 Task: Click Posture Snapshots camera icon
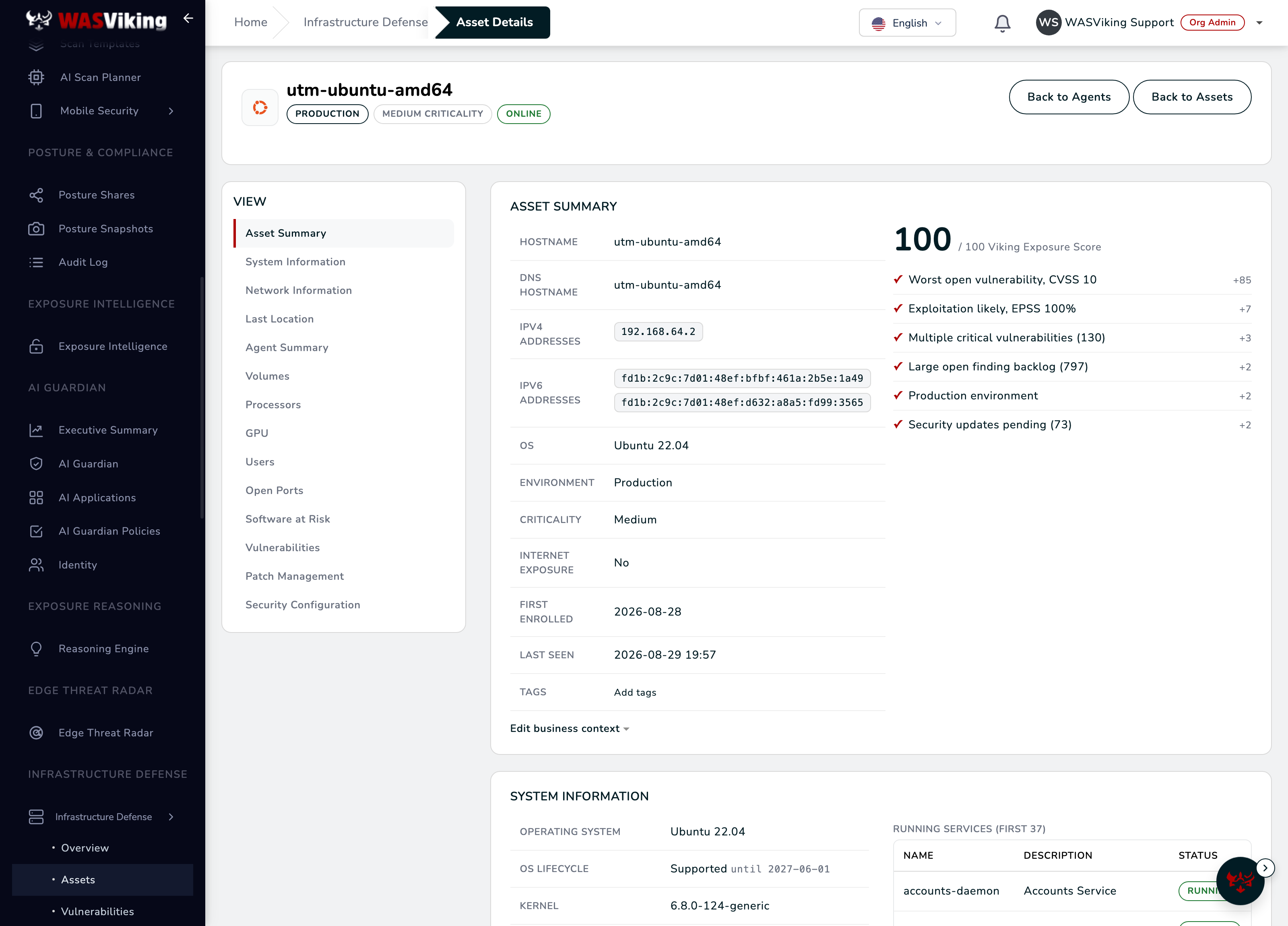pyautogui.click(x=36, y=228)
